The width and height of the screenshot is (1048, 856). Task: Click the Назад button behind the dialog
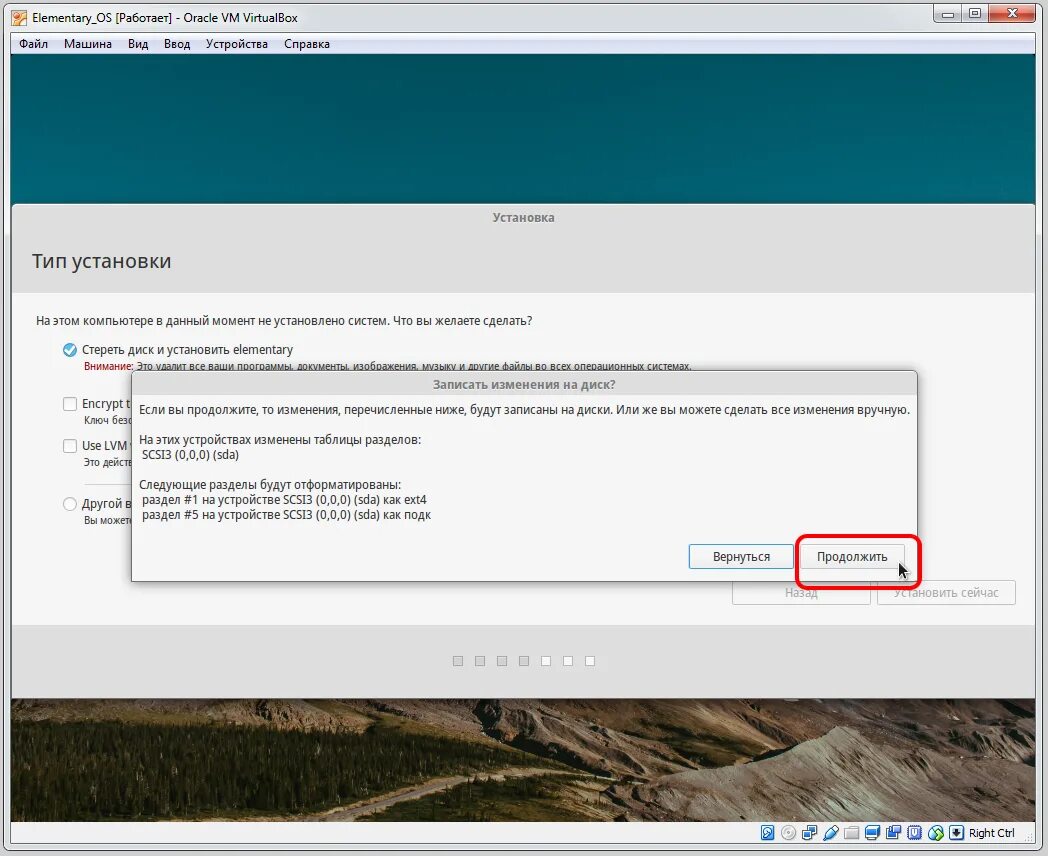click(x=801, y=593)
